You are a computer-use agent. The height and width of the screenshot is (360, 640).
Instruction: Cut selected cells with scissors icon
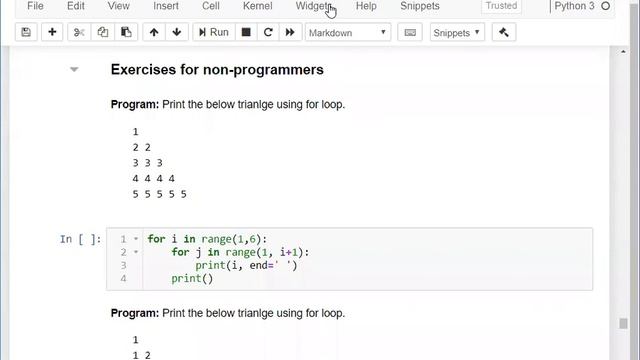pyautogui.click(x=79, y=32)
